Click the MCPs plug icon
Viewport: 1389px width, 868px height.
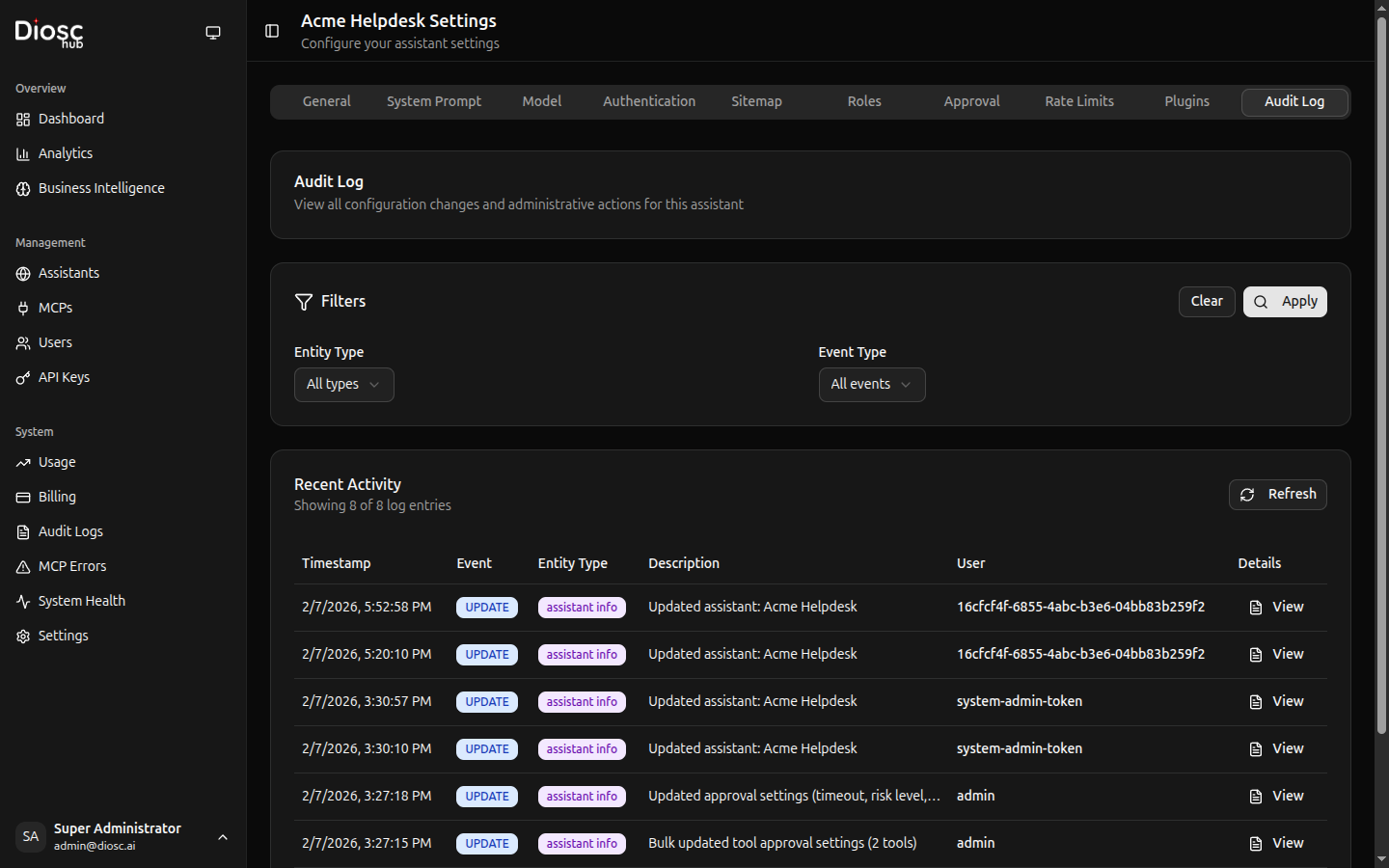[x=23, y=309]
